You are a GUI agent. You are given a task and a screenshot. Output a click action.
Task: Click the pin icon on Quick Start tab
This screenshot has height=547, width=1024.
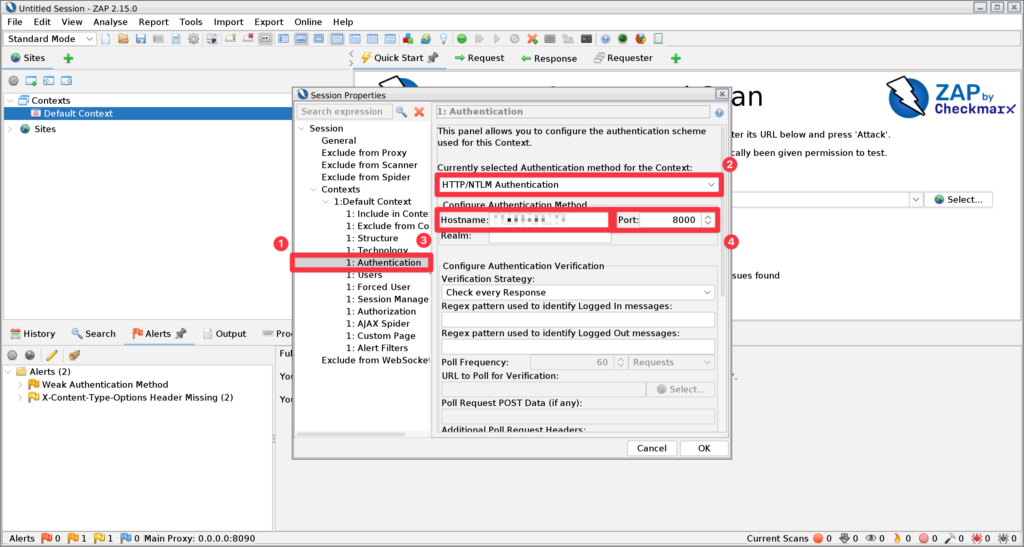(432, 57)
